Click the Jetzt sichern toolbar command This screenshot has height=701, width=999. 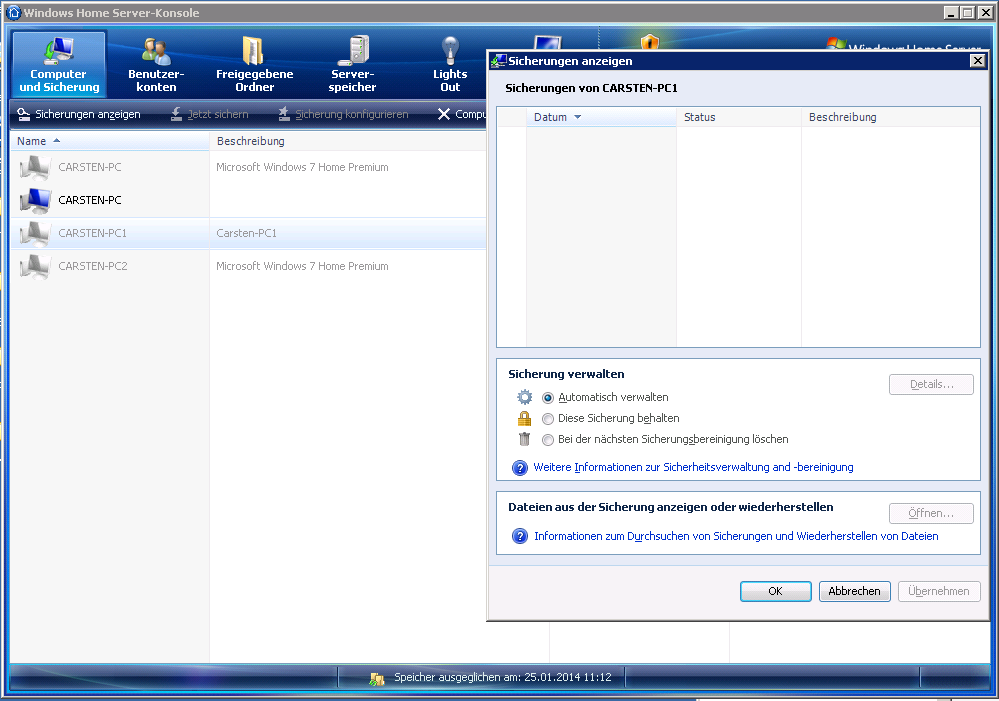coord(210,114)
